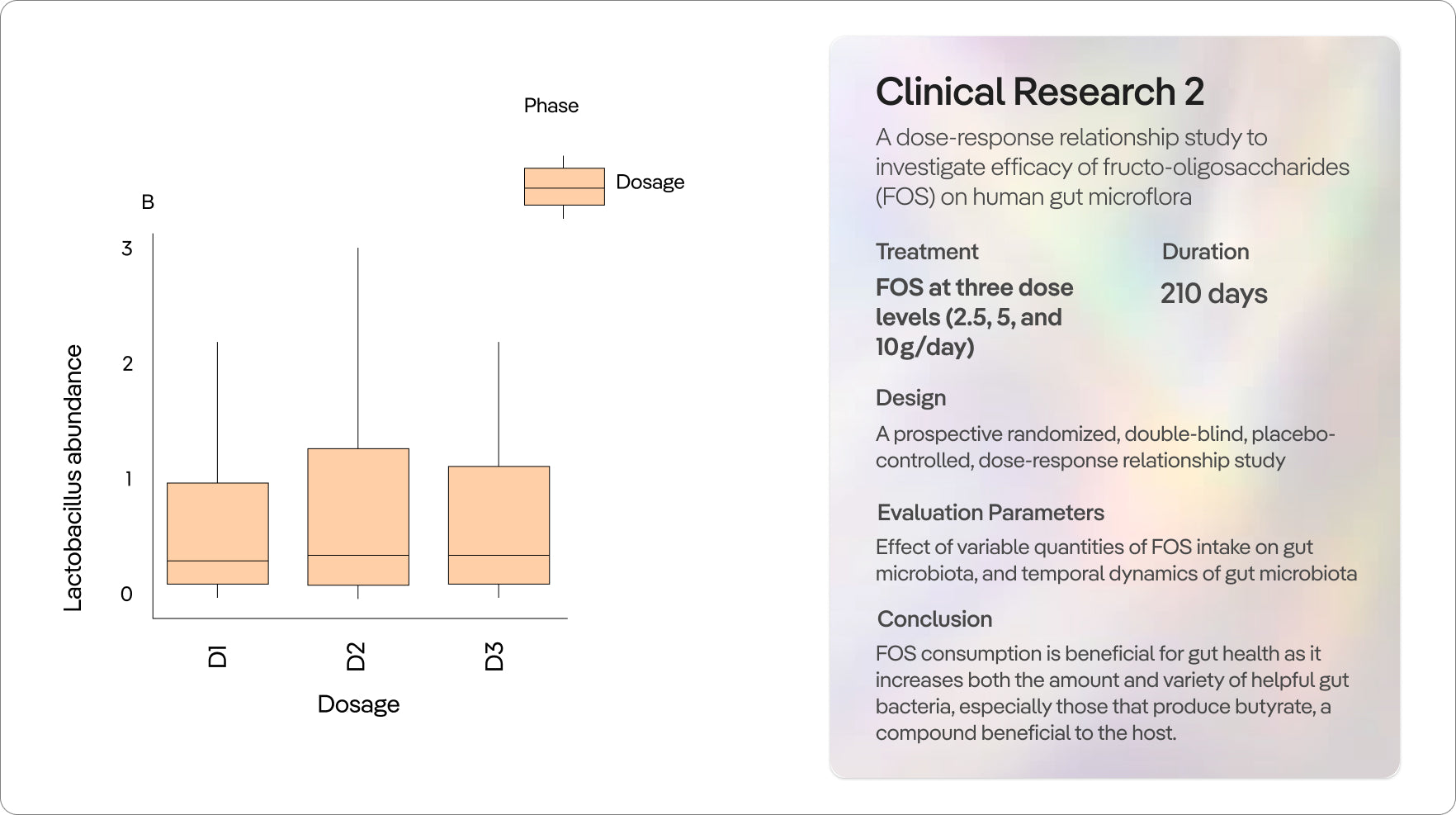Click the Lactobacillus abundance y-axis label
The height and width of the screenshot is (815, 1456).
pyautogui.click(x=73, y=477)
